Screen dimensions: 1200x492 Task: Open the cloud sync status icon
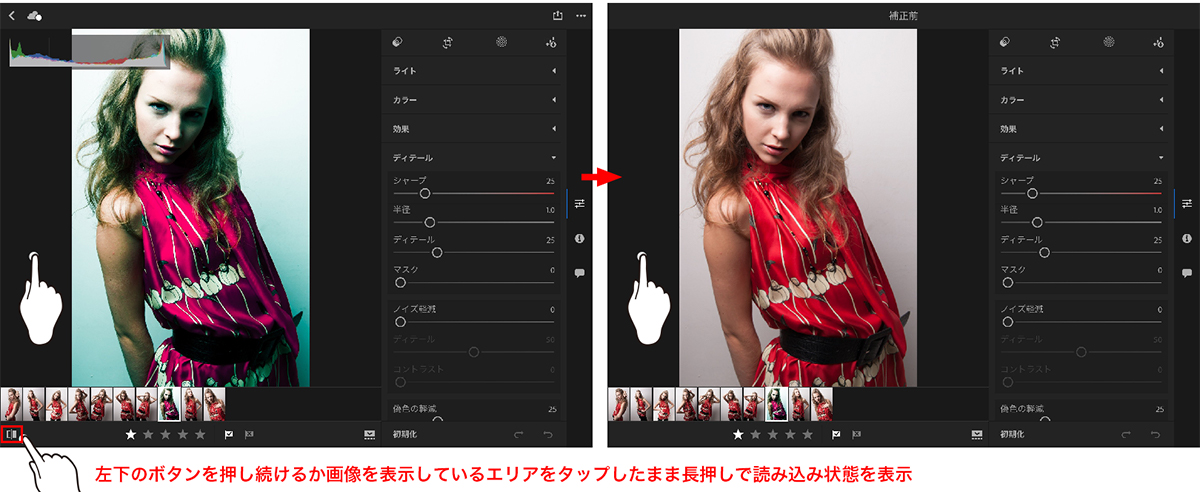35,16
